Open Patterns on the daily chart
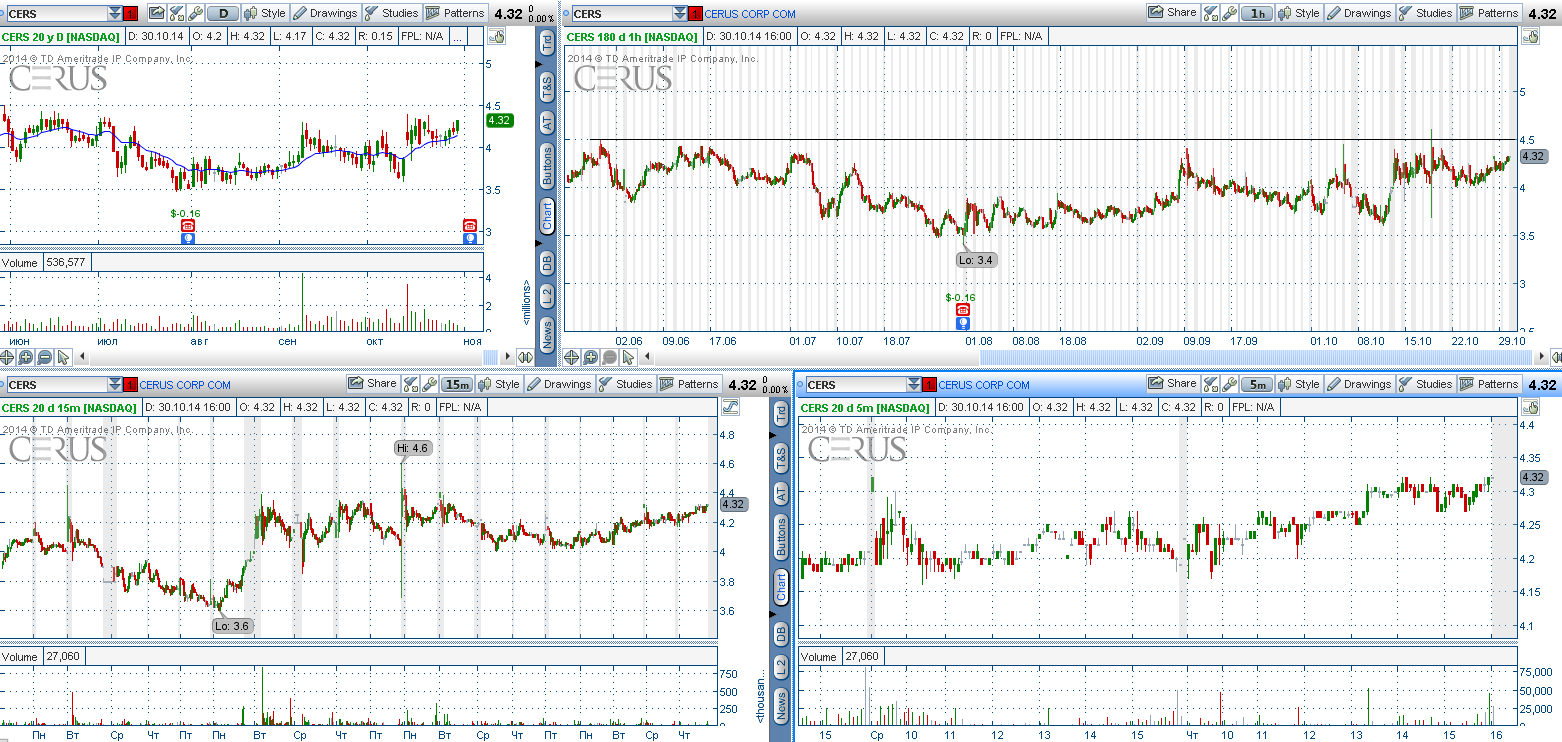Screen dimensions: 1562x742 tap(455, 13)
